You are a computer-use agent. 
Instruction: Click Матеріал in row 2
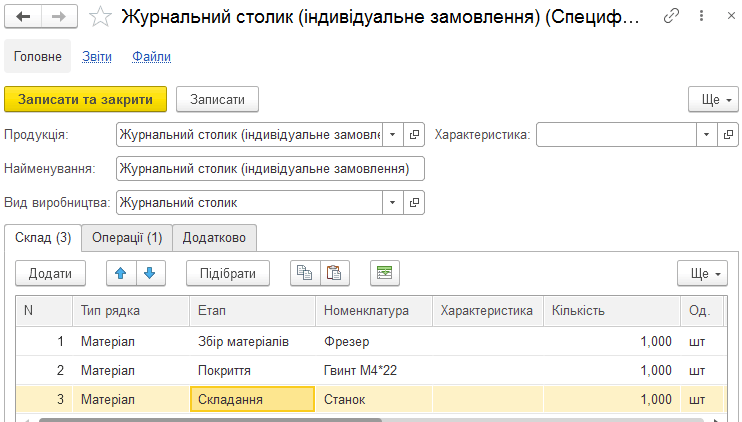[x=131, y=370]
